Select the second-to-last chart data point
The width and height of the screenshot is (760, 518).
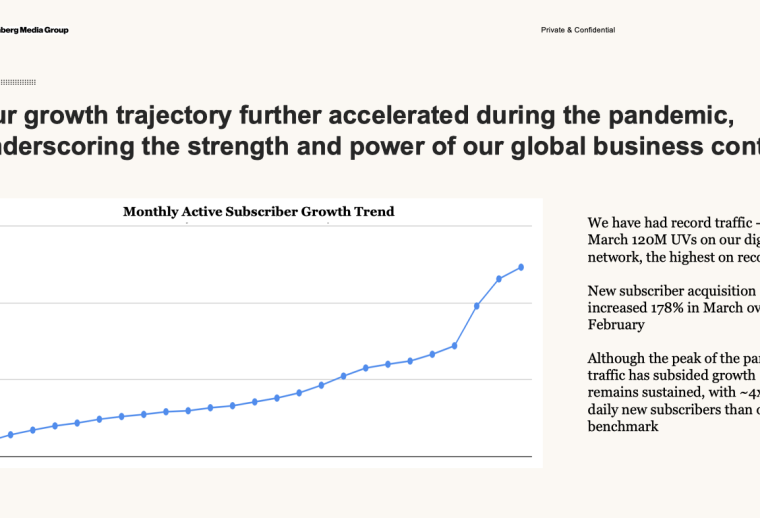(x=499, y=278)
